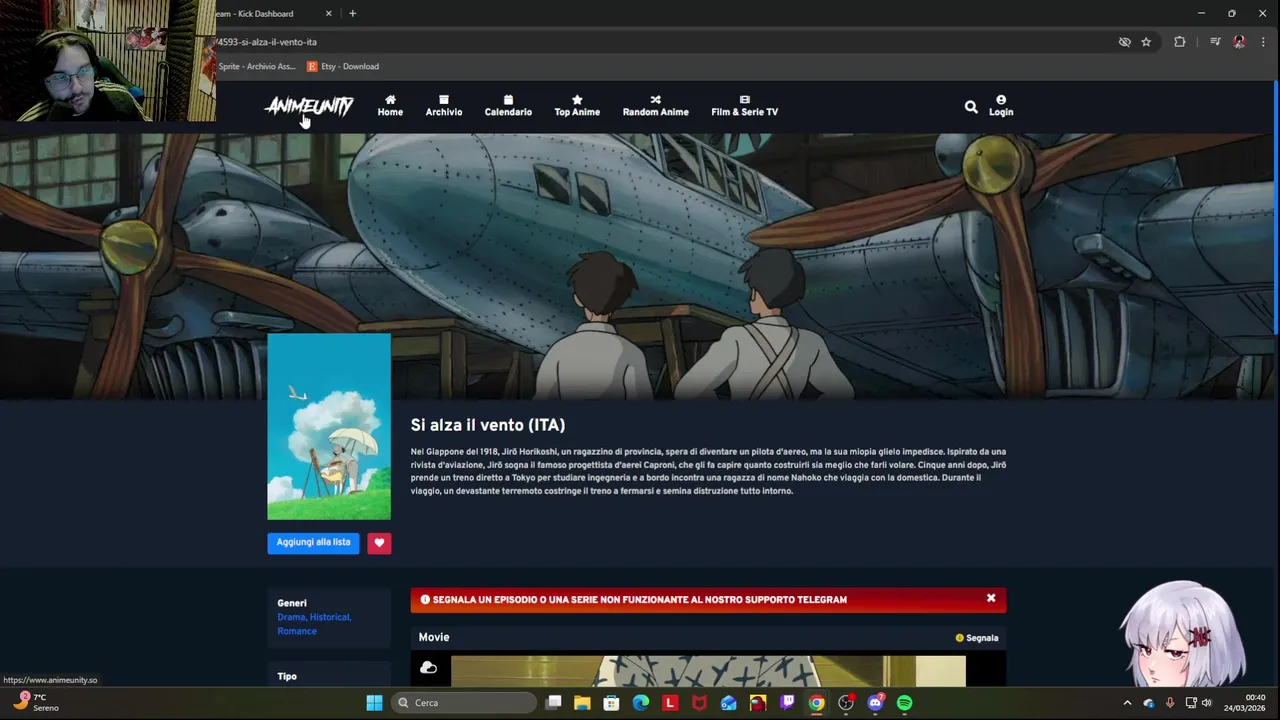Open Sprite - Archivio bookmark

[x=256, y=66]
